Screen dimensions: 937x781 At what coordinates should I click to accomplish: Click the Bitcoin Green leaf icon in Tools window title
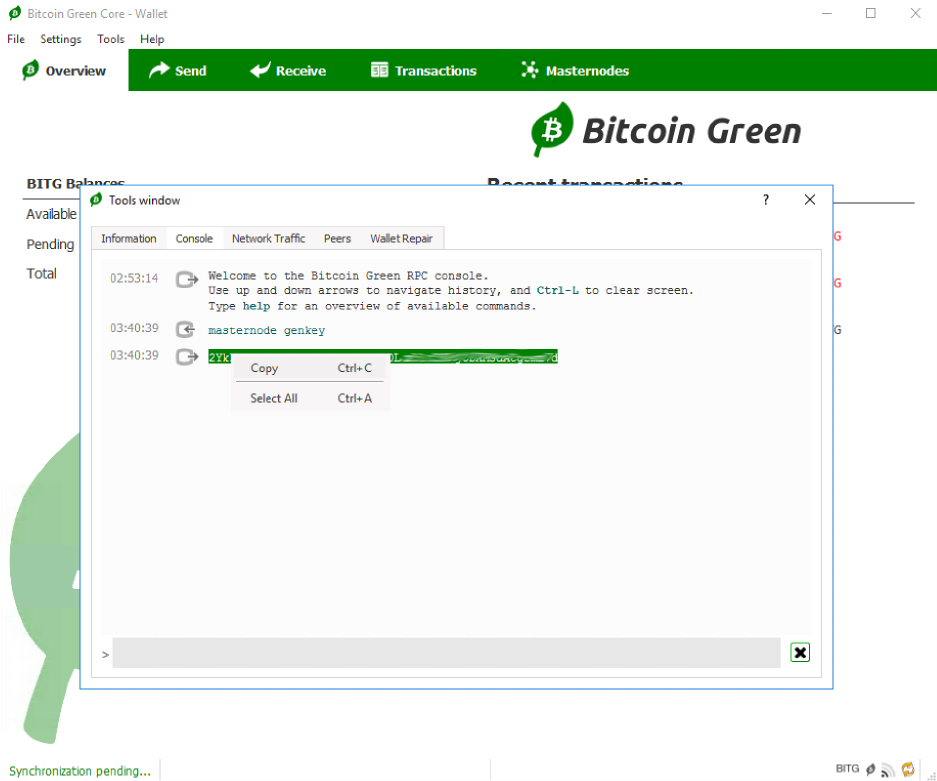(96, 200)
